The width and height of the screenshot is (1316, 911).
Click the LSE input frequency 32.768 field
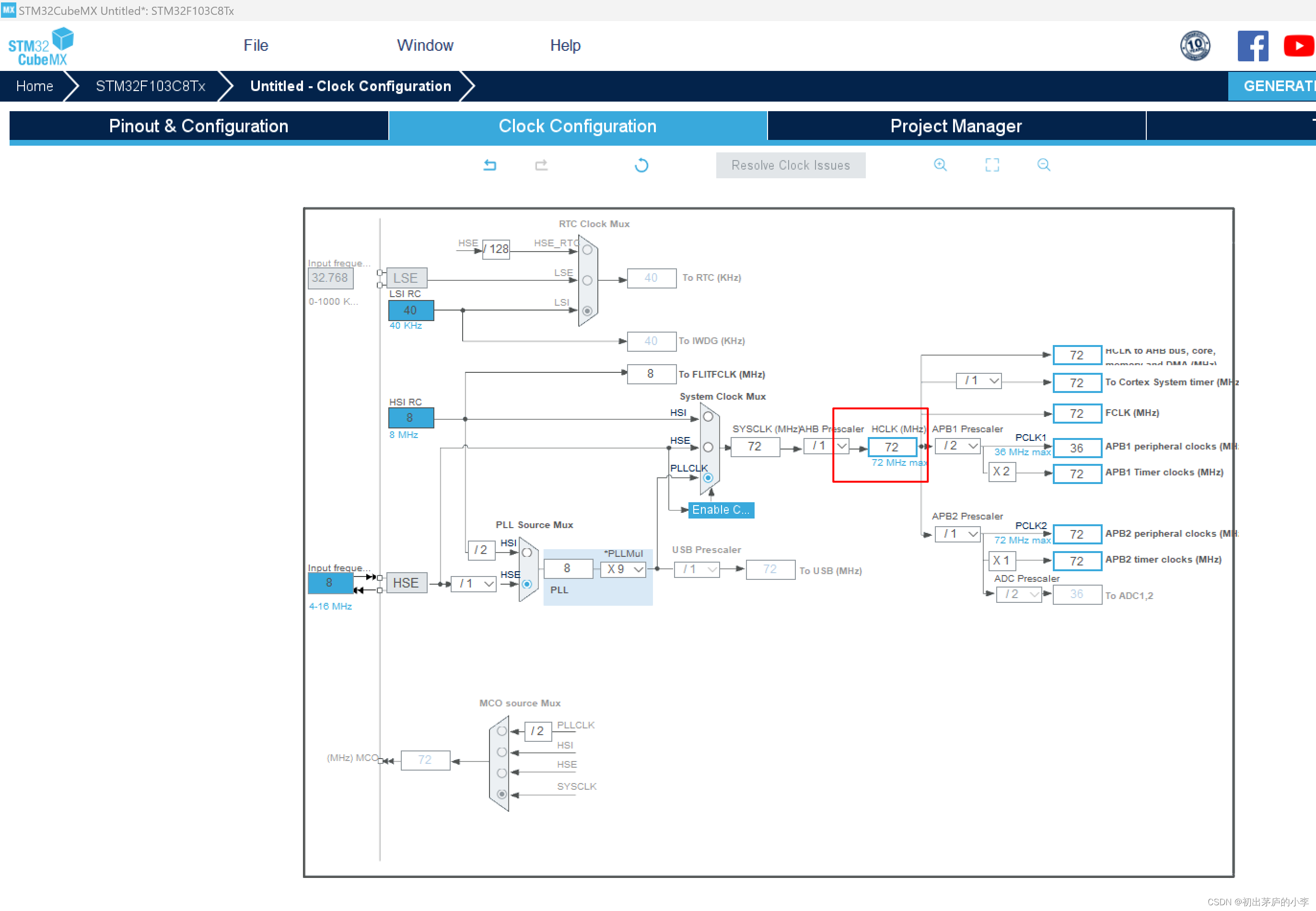click(330, 278)
